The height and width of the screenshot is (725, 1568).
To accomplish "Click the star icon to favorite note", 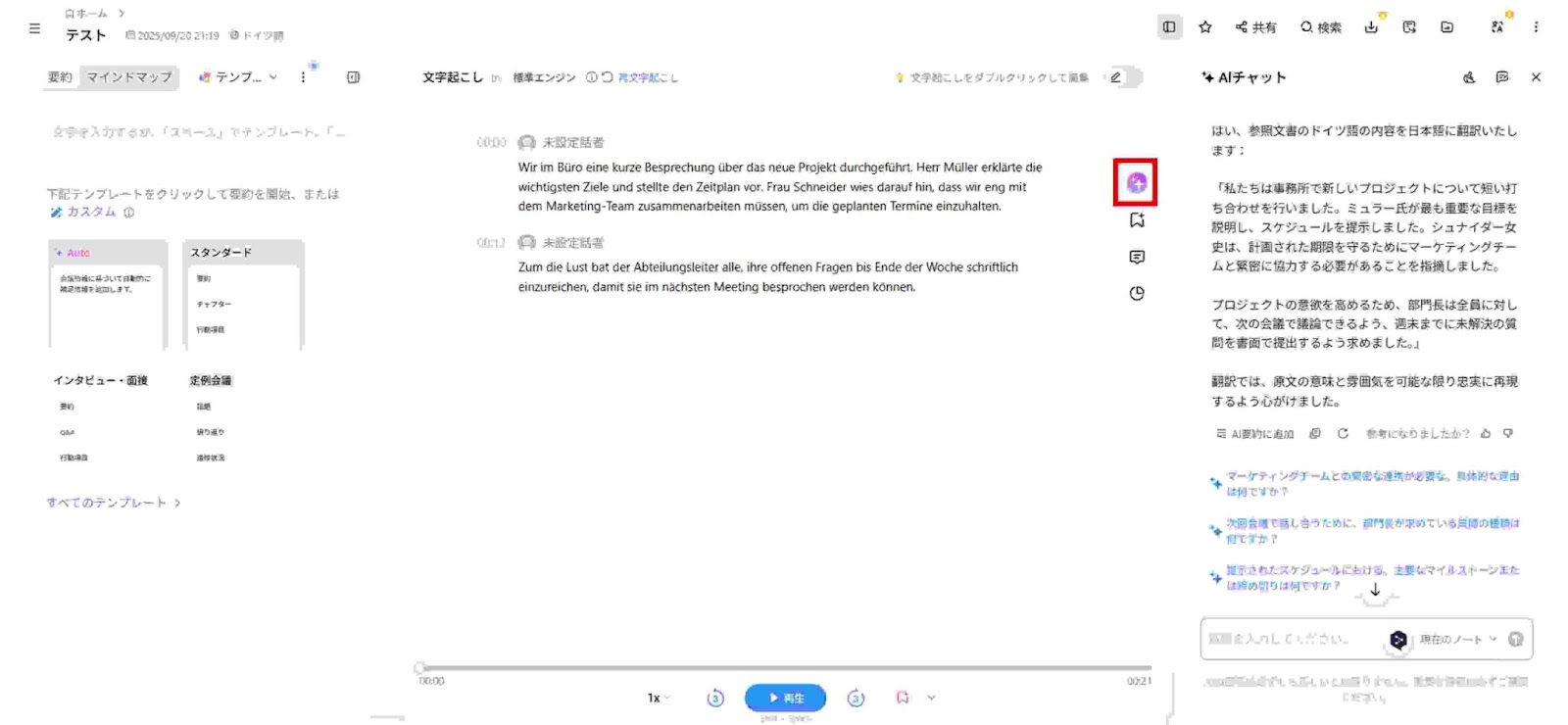I will pos(1205,27).
